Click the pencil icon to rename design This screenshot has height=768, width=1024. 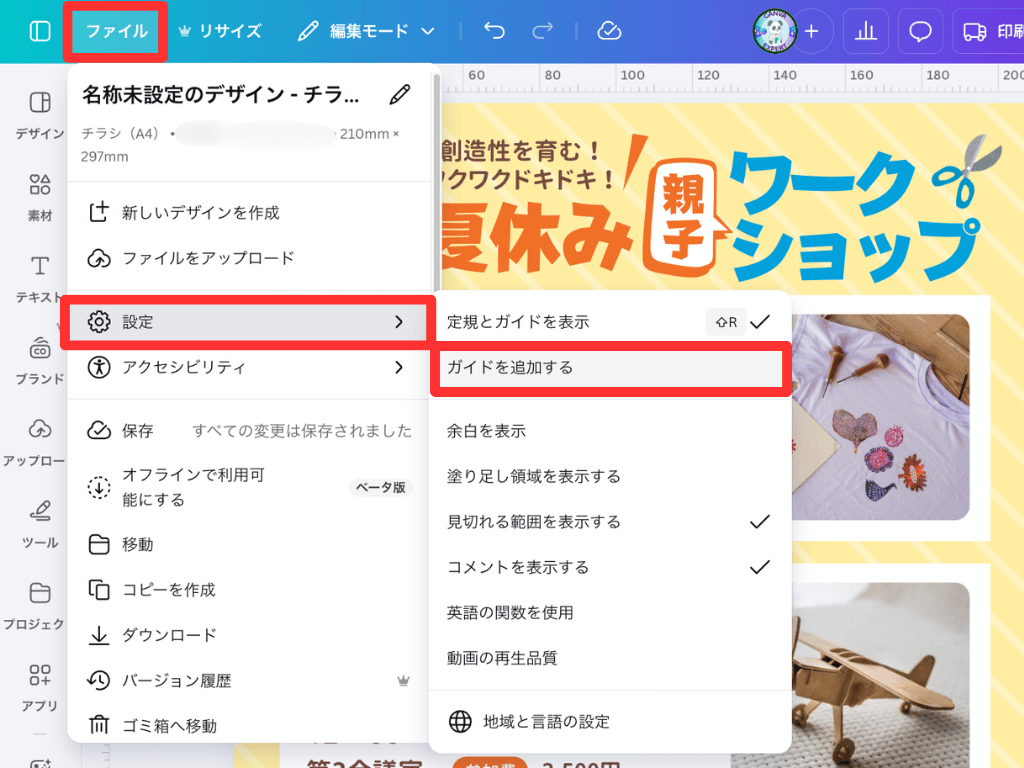[x=400, y=95]
